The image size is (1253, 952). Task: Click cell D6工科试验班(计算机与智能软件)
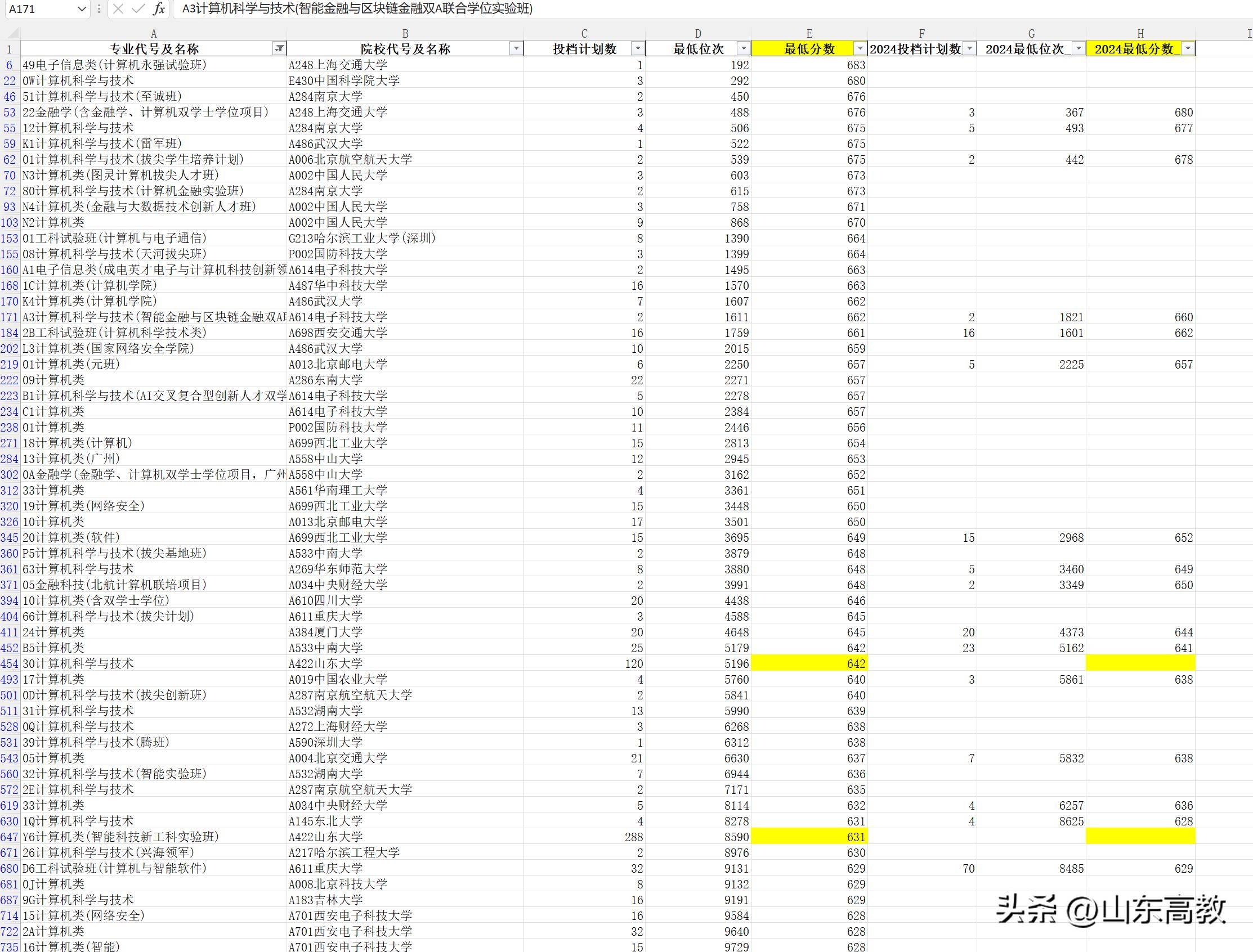point(154,869)
